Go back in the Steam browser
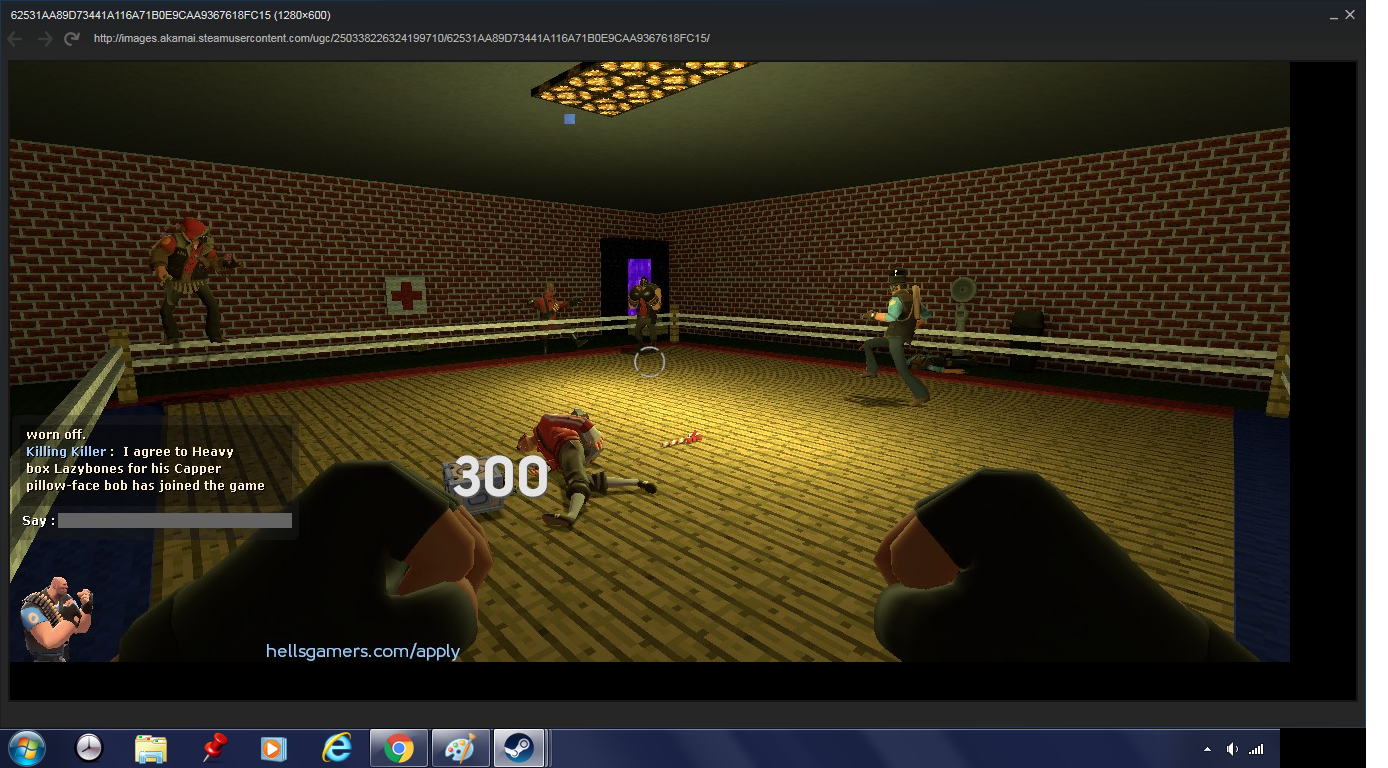This screenshot has height=768, width=1388. pyautogui.click(x=14, y=38)
